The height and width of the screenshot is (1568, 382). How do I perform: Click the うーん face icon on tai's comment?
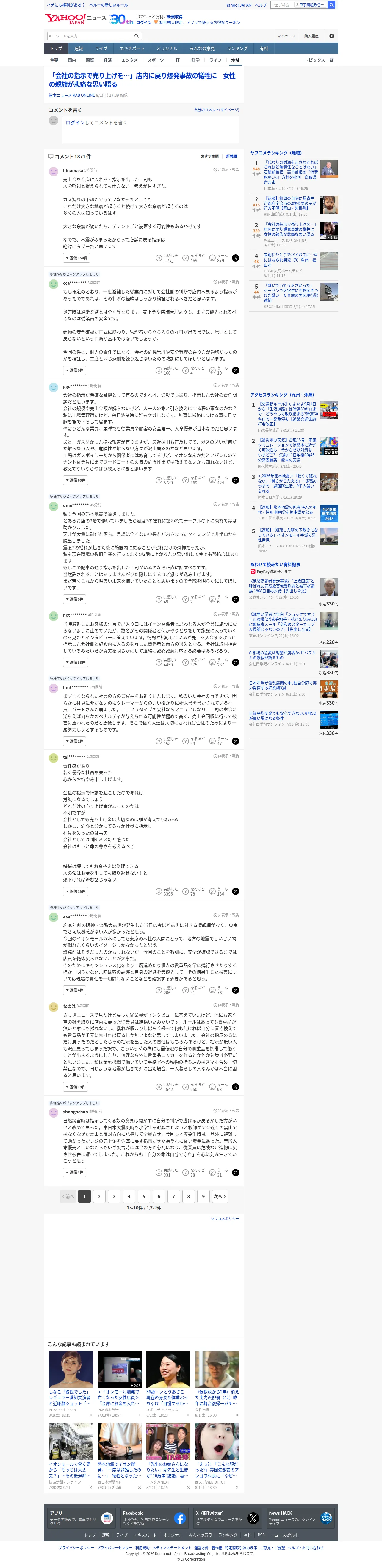click(x=212, y=892)
